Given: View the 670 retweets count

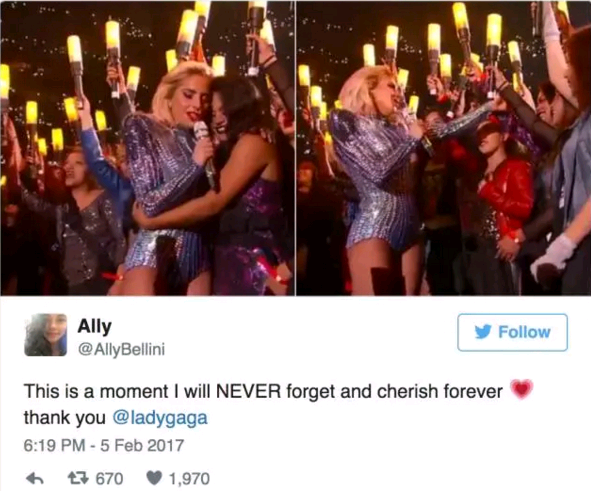Looking at the screenshot, I should [x=109, y=479].
